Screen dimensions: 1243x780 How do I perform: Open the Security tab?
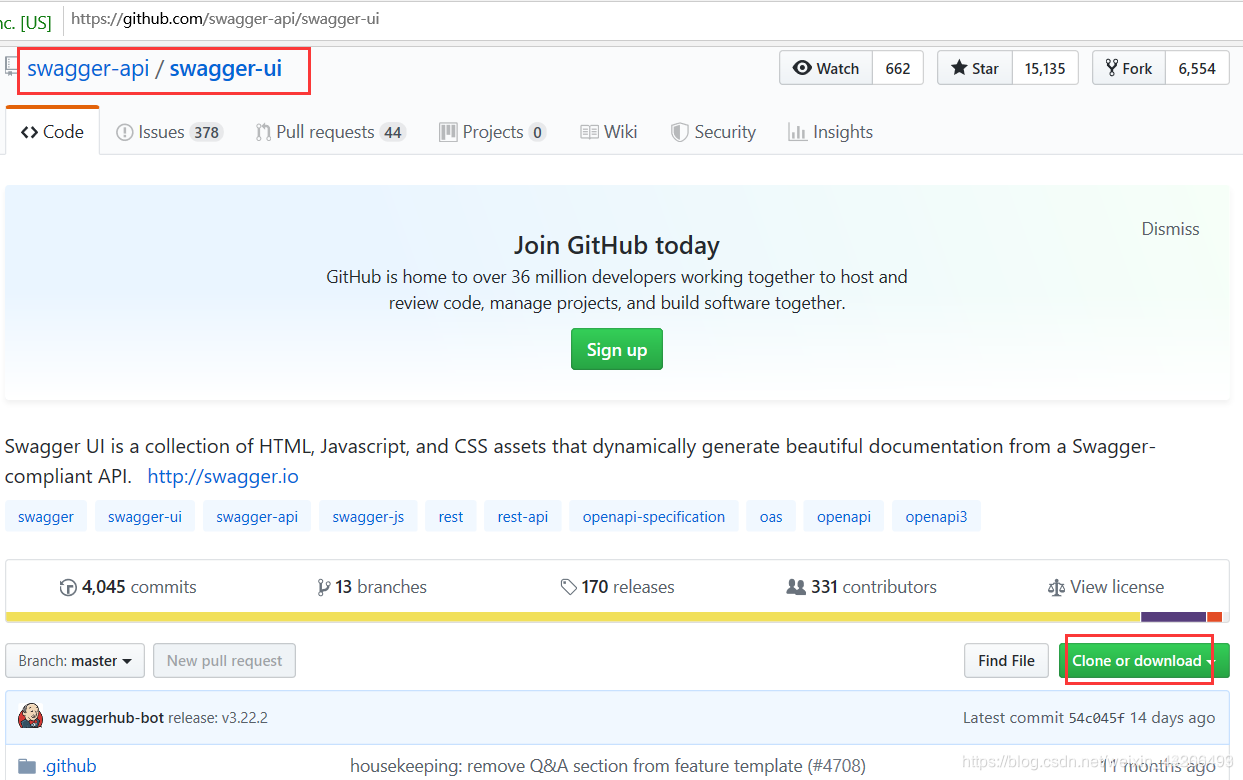713,132
